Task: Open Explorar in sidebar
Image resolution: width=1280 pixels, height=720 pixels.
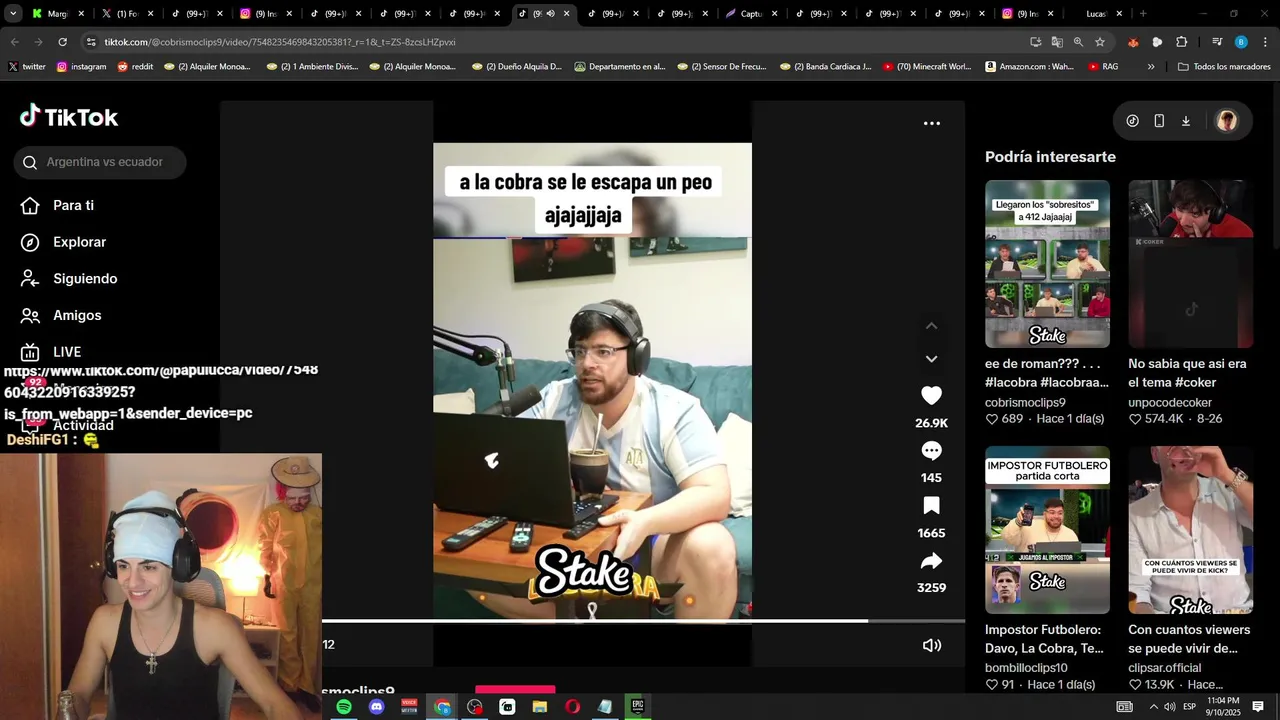Action: click(79, 242)
